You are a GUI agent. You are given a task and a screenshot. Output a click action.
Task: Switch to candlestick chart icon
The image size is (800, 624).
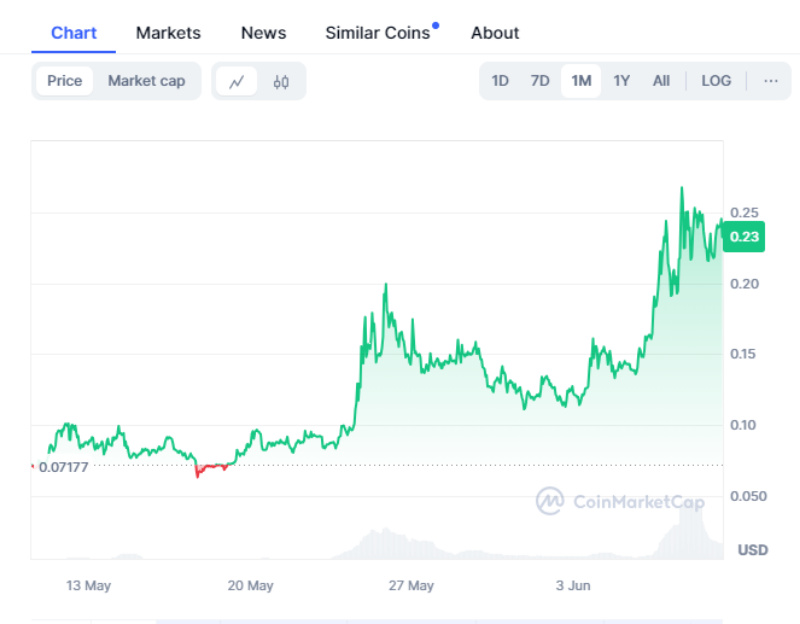click(281, 82)
